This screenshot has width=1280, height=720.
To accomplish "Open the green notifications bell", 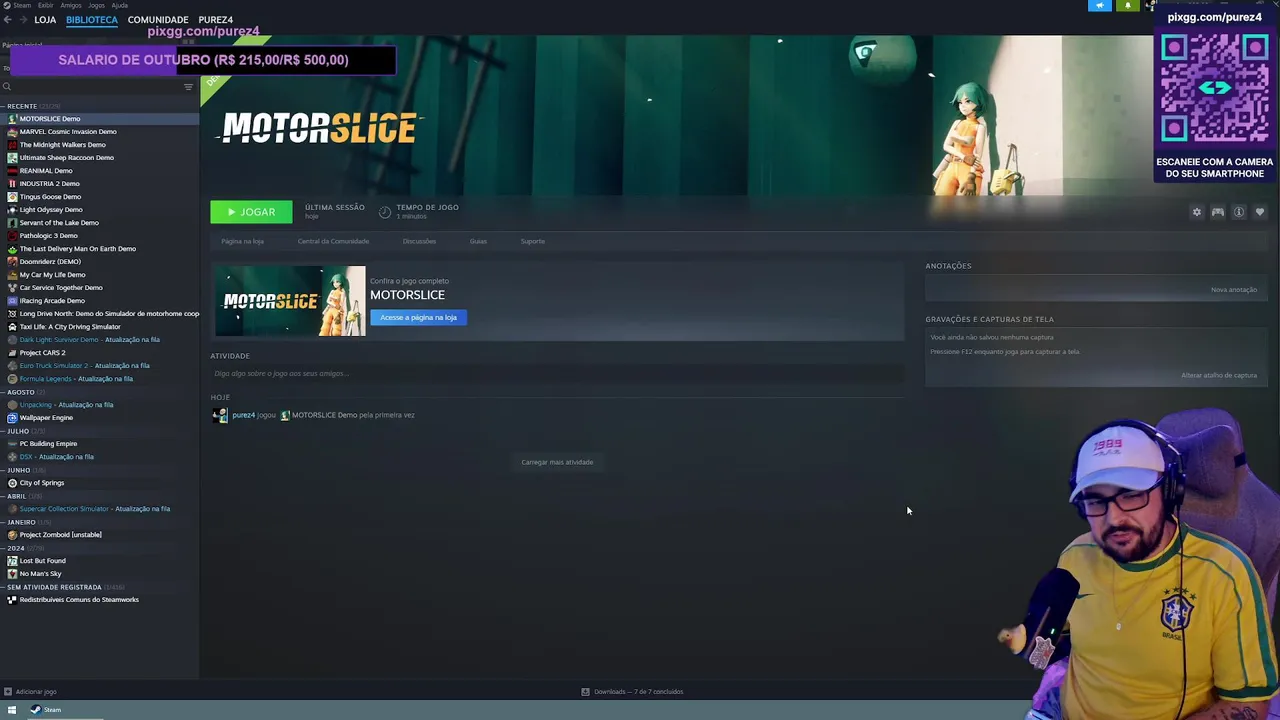I will pos(1128,6).
